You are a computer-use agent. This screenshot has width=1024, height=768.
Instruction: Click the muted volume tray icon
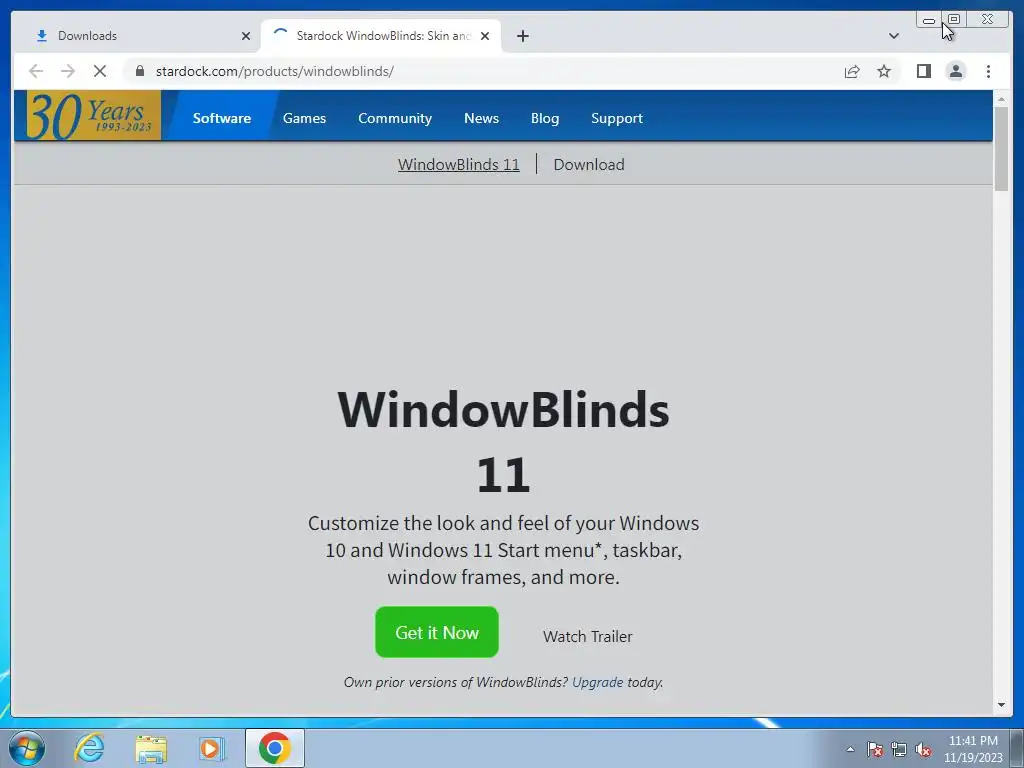[x=923, y=749]
